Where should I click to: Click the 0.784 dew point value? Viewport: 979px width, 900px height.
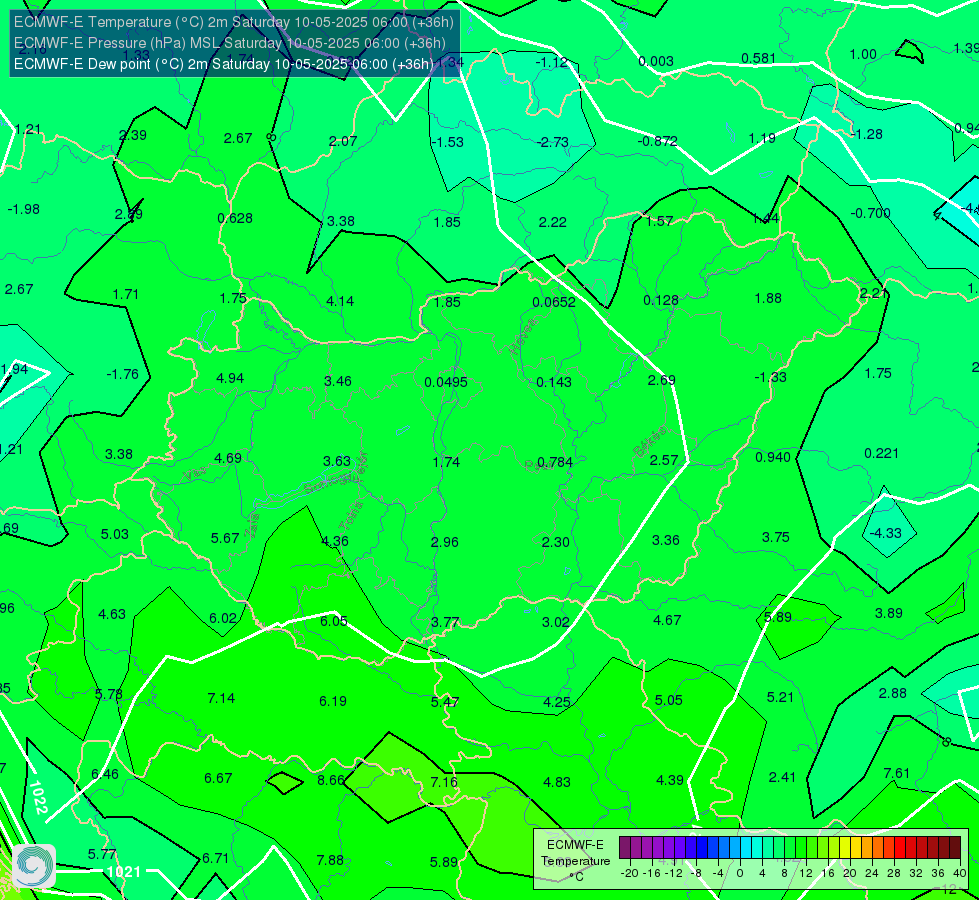click(555, 462)
